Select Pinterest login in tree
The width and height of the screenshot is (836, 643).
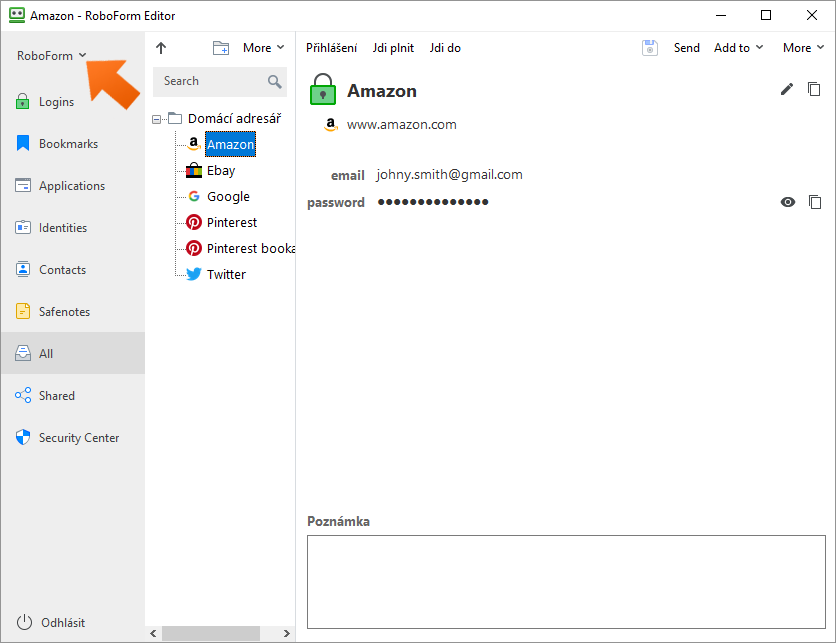tap(232, 222)
